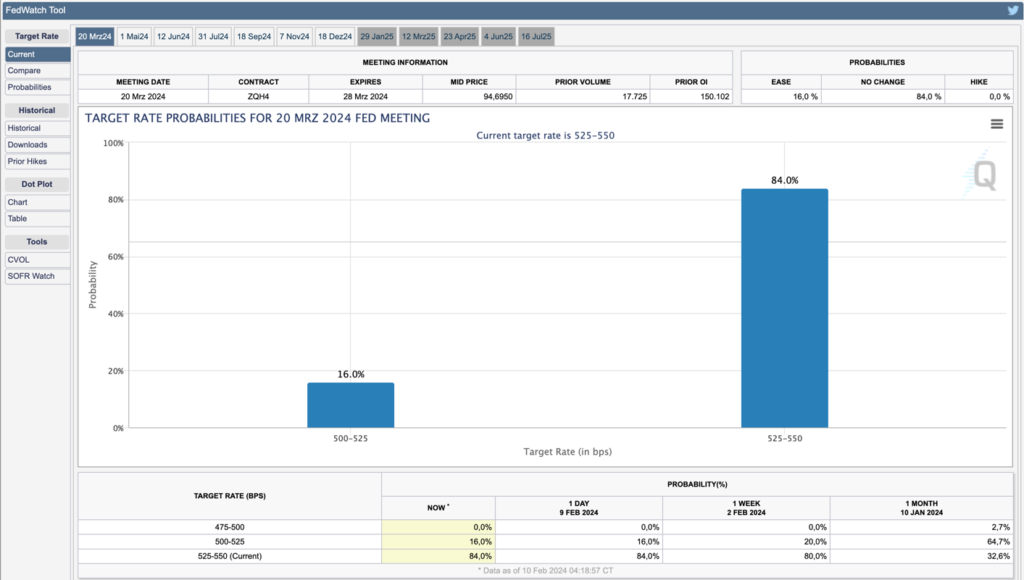The width and height of the screenshot is (1024, 580).
Task: Click the 525-550 probability bar
Action: pyautogui.click(x=784, y=308)
